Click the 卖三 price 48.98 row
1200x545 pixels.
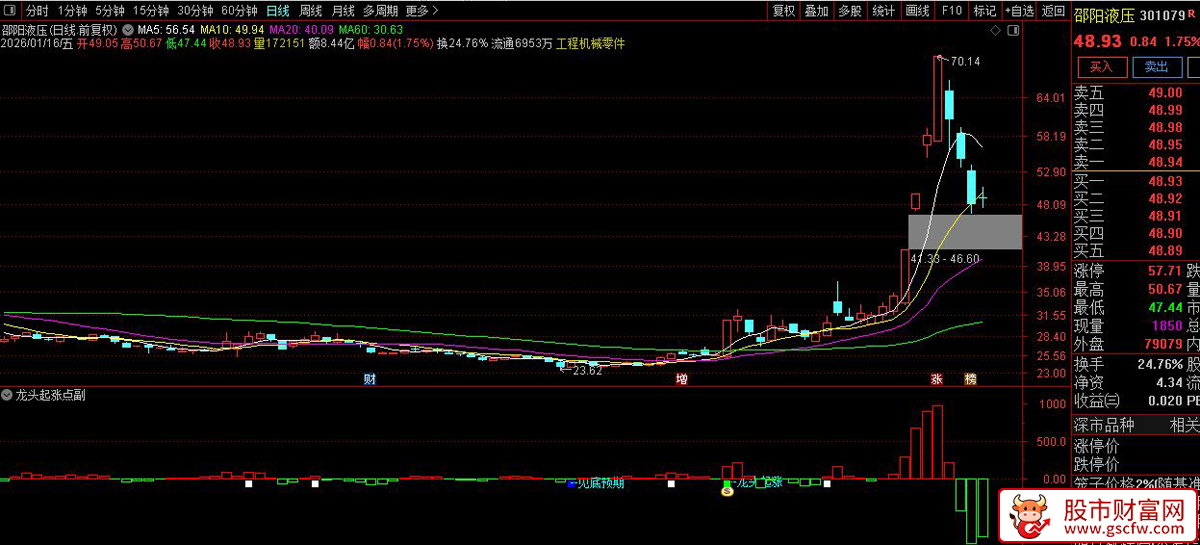[1136, 127]
